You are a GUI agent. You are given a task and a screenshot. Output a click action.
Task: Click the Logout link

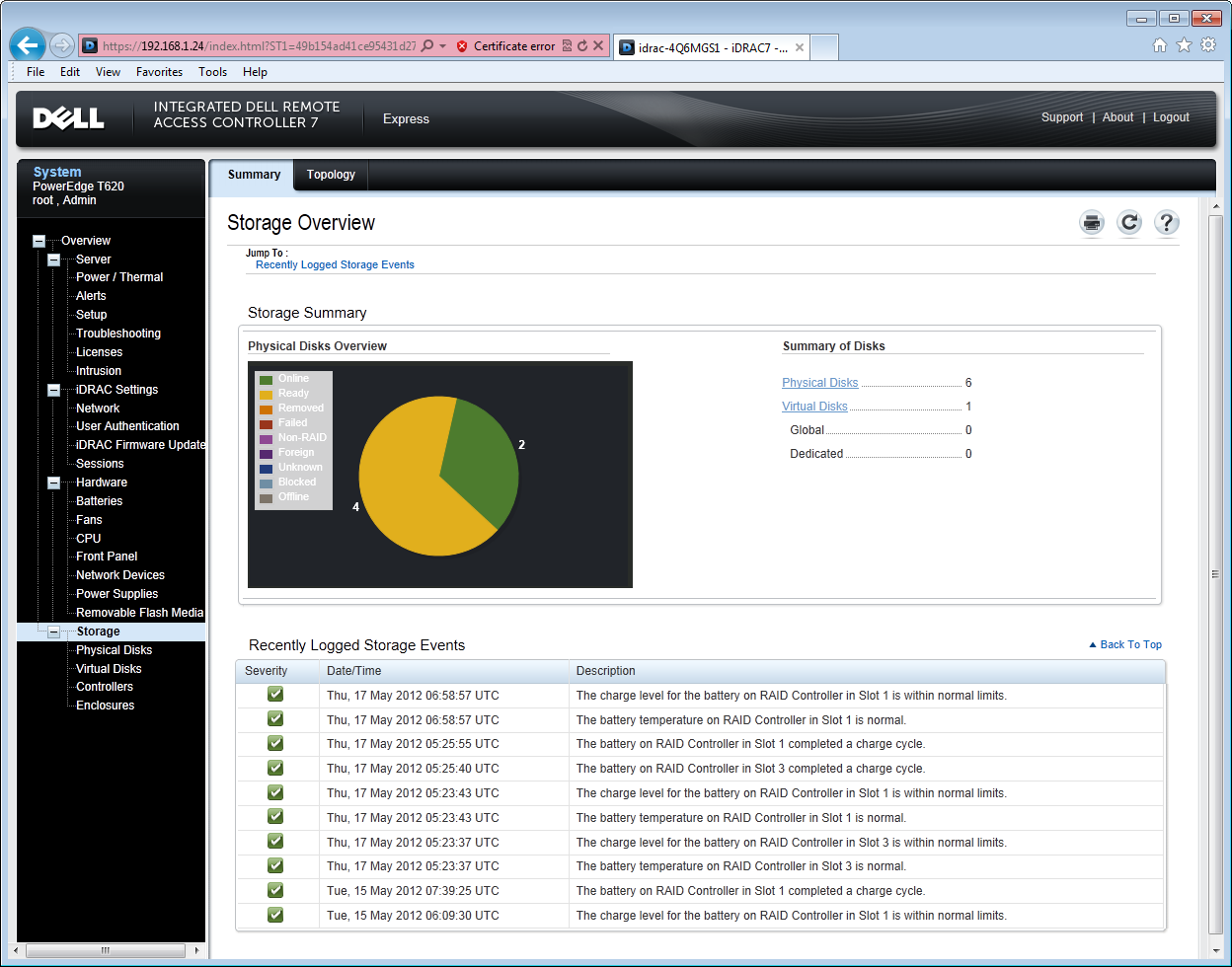point(1171,117)
